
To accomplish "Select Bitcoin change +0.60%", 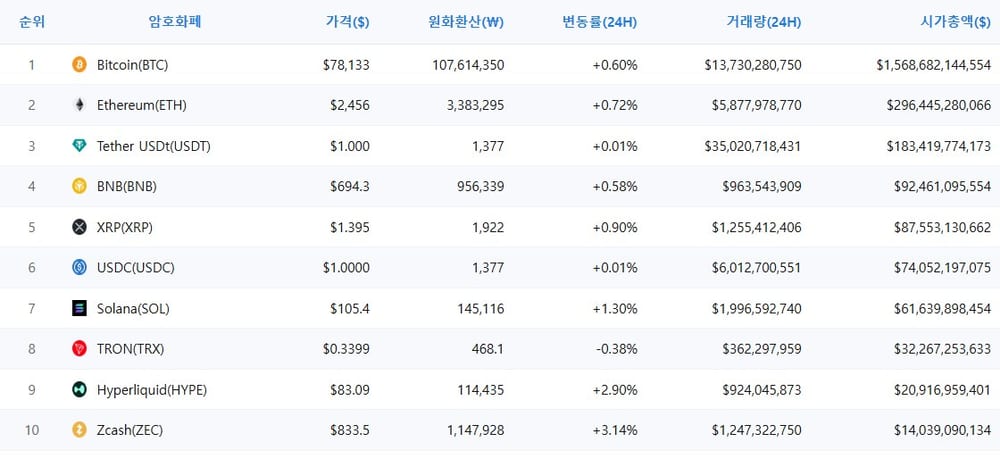I will (615, 65).
